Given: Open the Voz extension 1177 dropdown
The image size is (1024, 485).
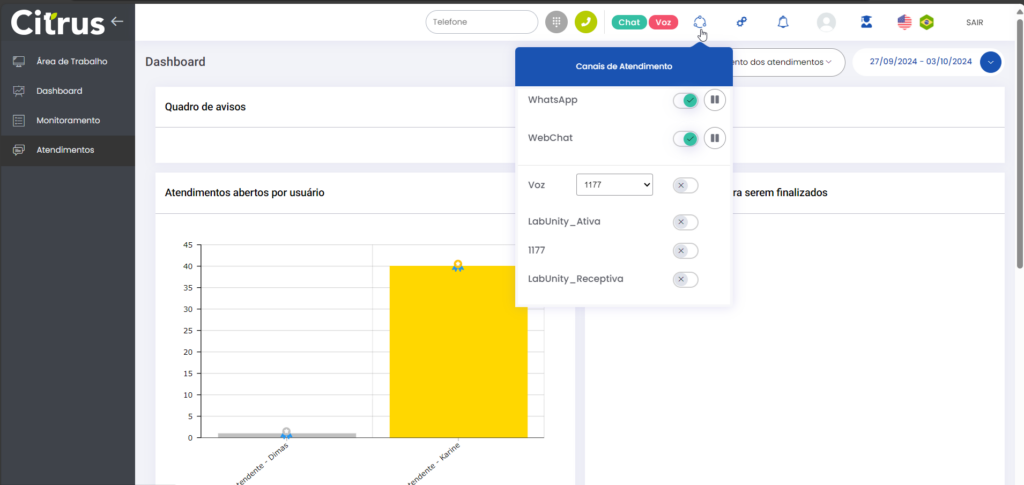Looking at the screenshot, I should tap(614, 185).
